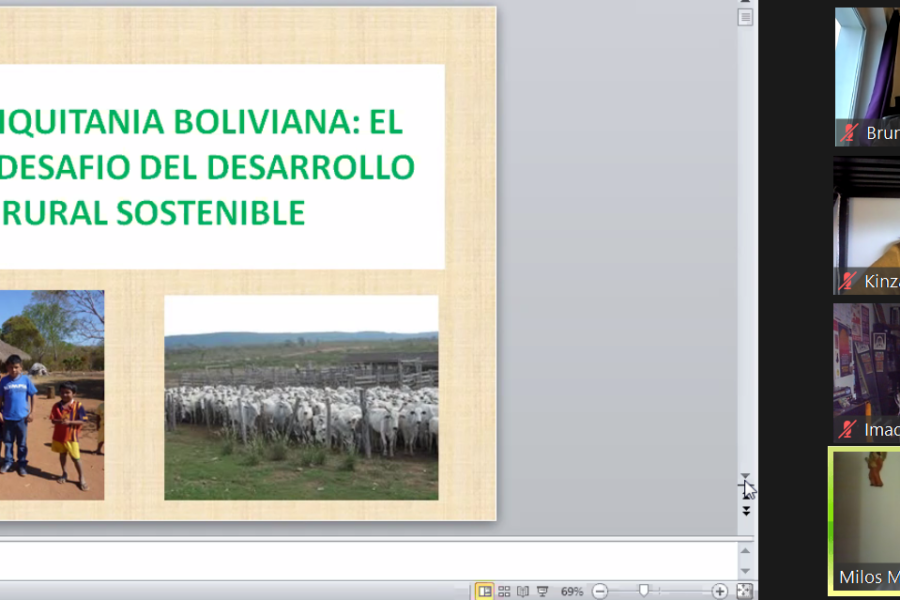The height and width of the screenshot is (600, 900).
Task: Click the zoom out minus button
Action: [600, 591]
